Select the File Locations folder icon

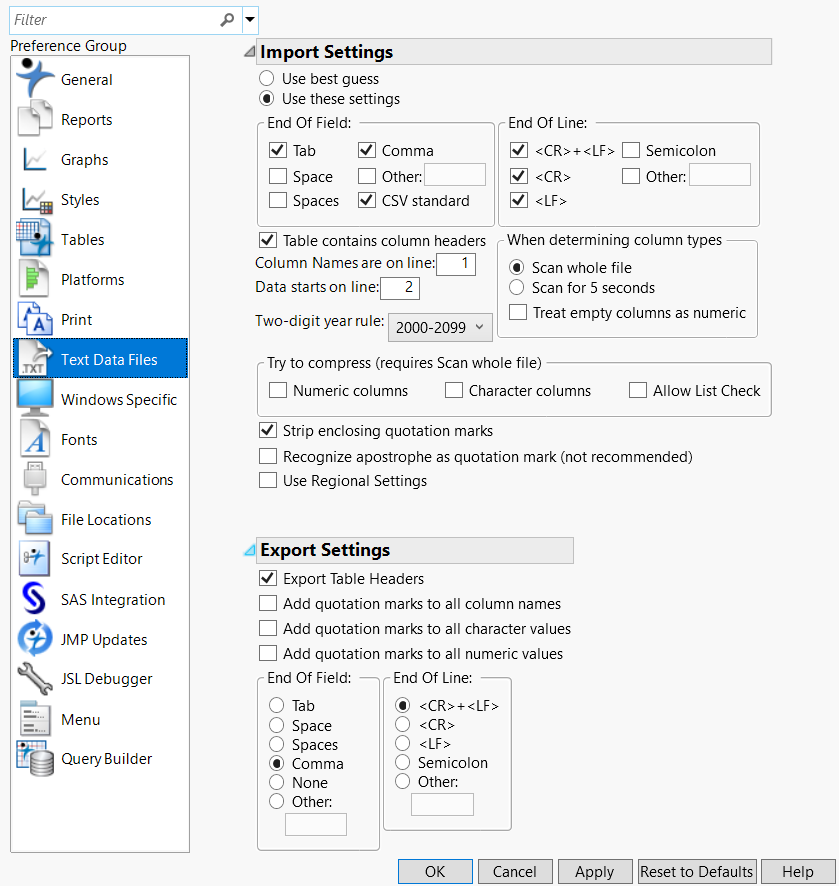(x=35, y=518)
